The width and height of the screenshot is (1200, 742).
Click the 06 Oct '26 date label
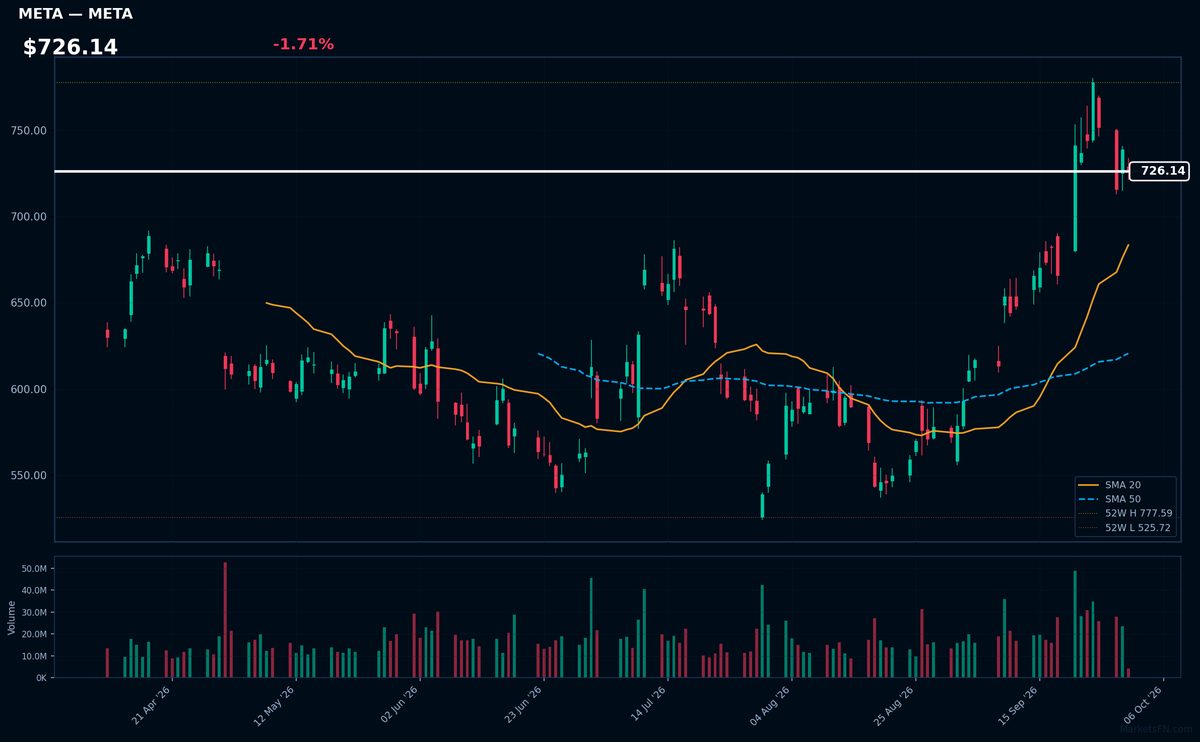(x=1142, y=704)
